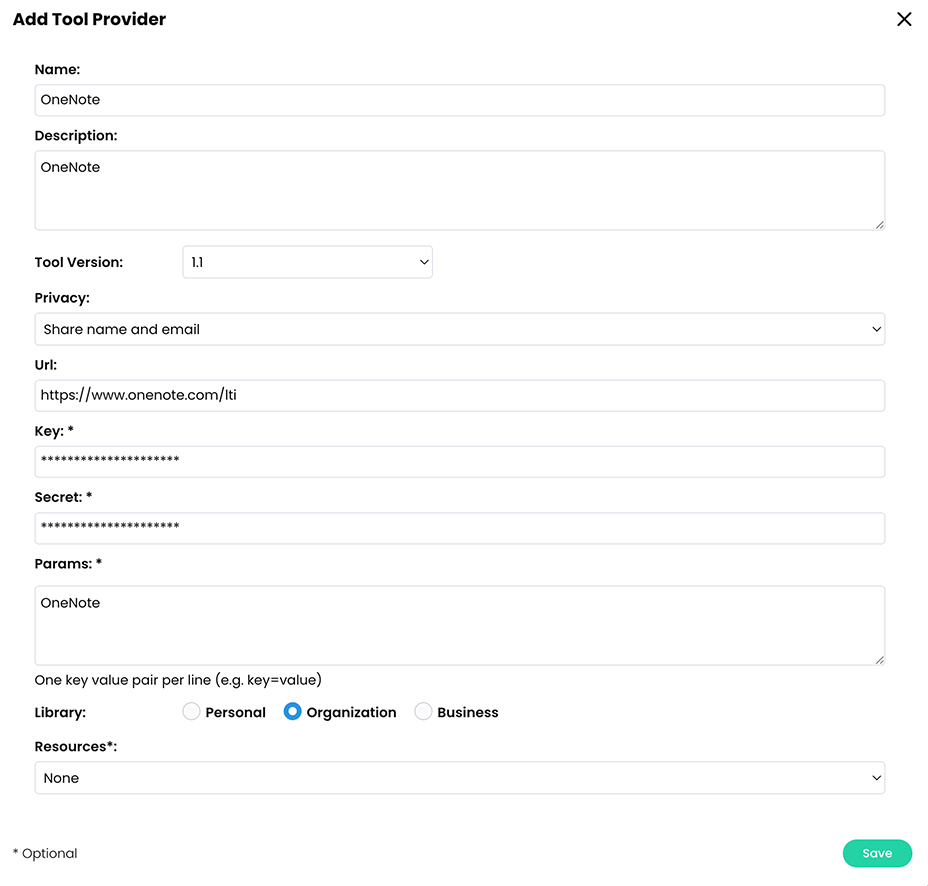Select the Key input field
928x886 pixels.
pyautogui.click(x=460, y=462)
